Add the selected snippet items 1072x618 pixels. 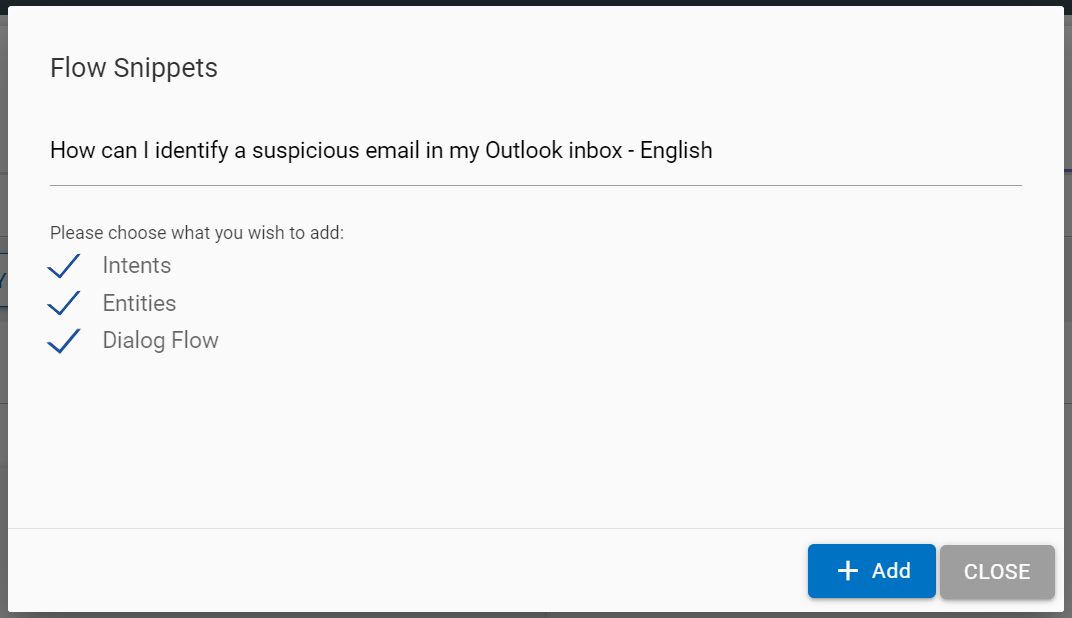[871, 570]
